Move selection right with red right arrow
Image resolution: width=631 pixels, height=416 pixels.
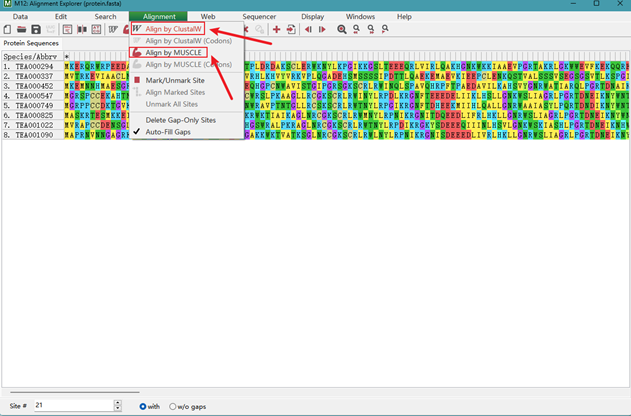click(322, 29)
